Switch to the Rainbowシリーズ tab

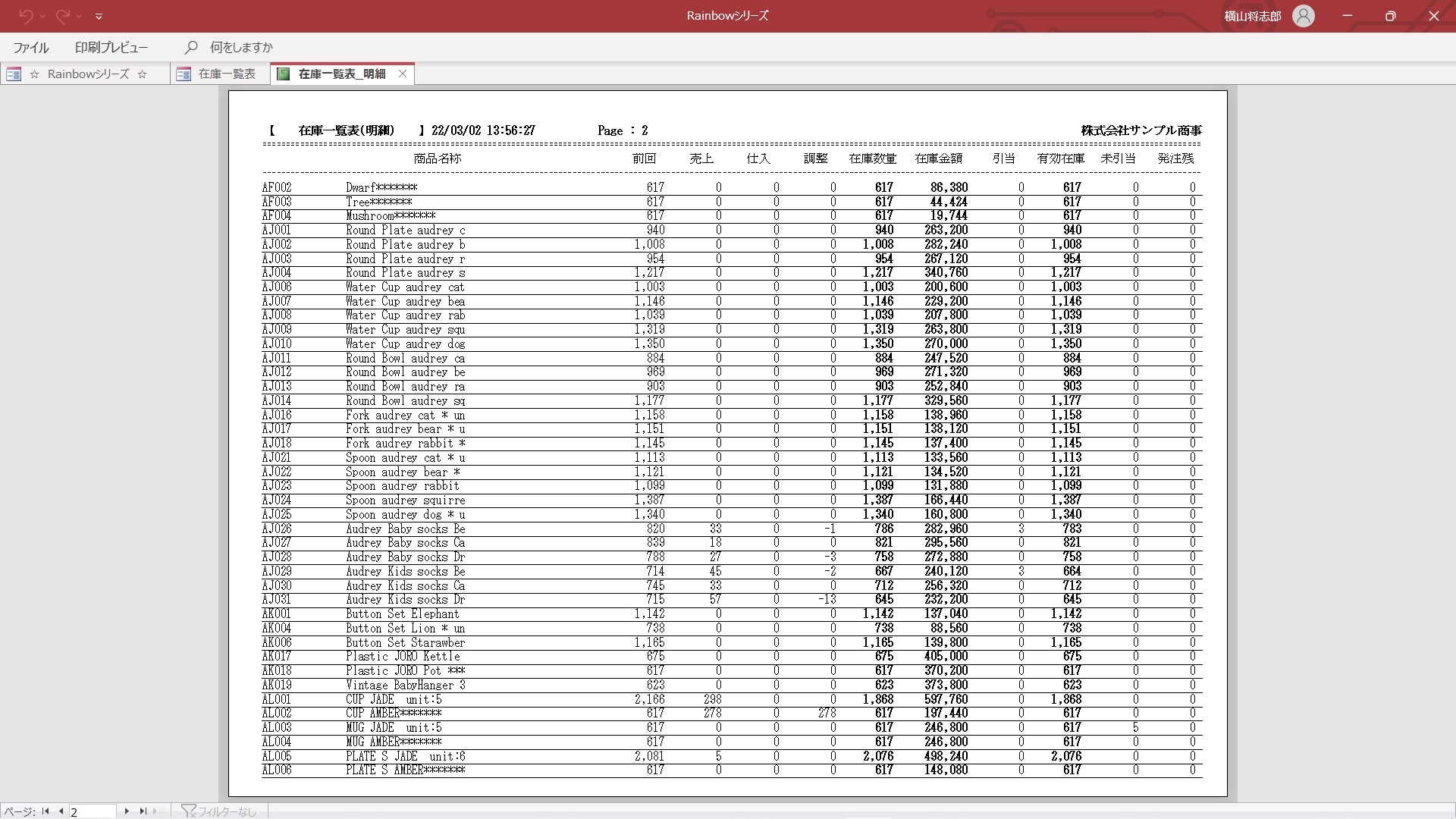88,74
